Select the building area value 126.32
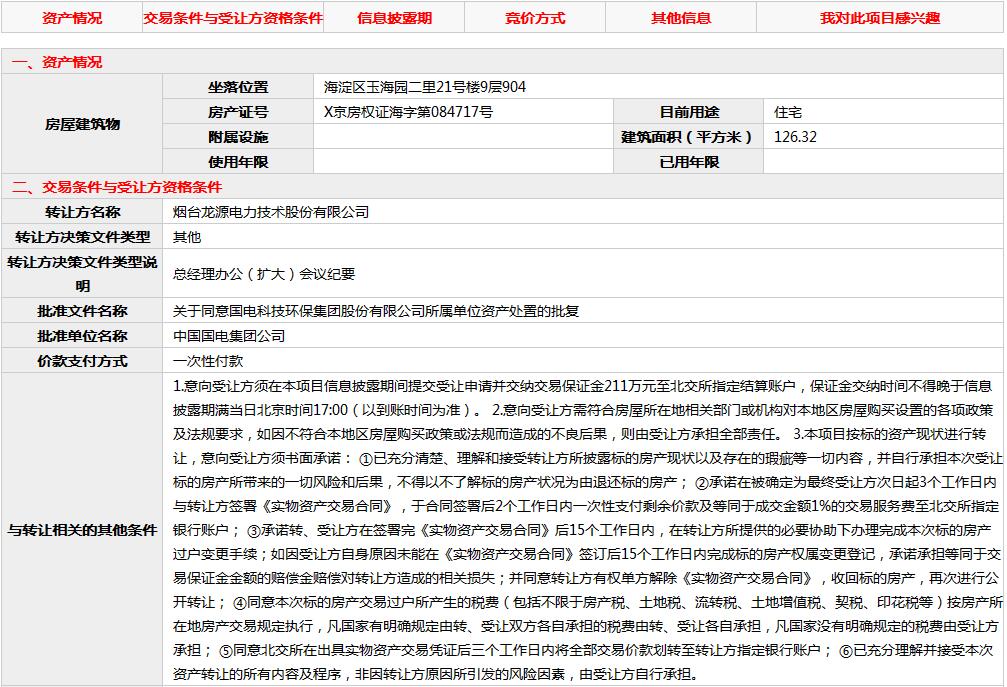This screenshot has height=687, width=1007. click(x=795, y=137)
